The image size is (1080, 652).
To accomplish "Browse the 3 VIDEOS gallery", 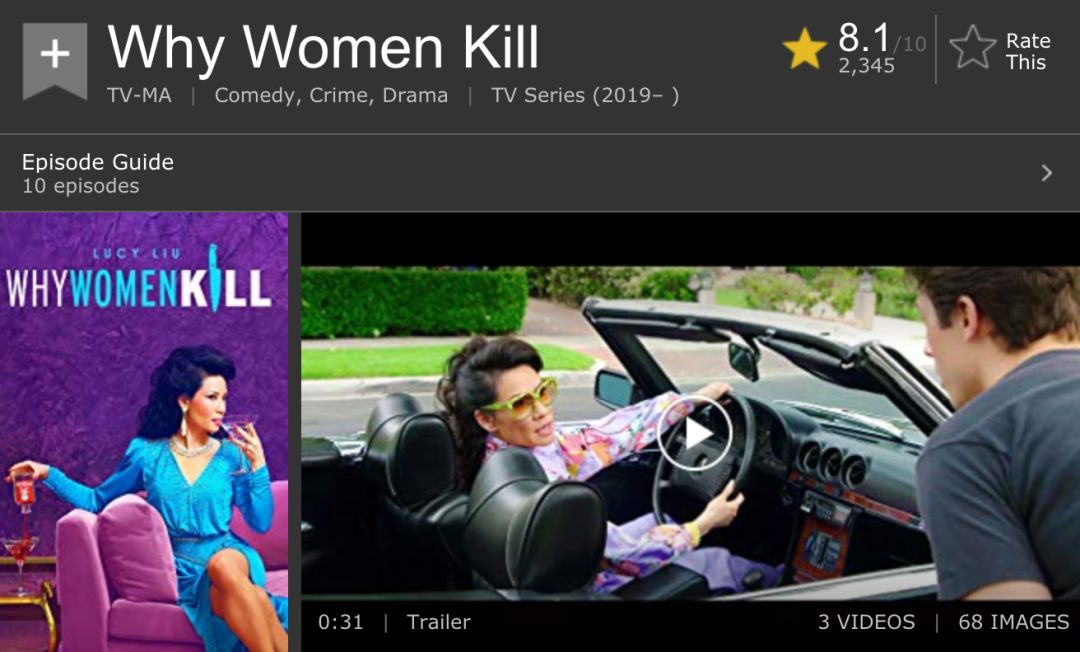I will (866, 622).
